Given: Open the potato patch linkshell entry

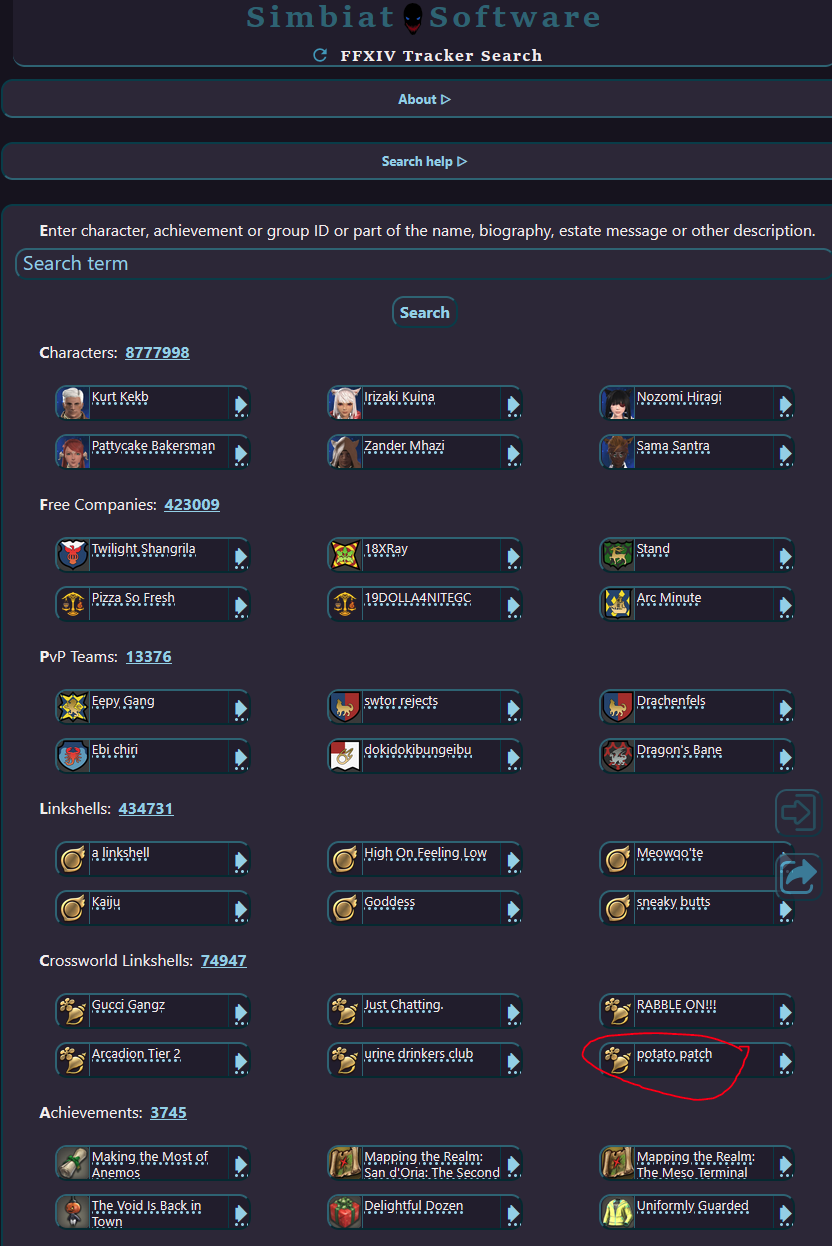Looking at the screenshot, I should click(x=674, y=1054).
